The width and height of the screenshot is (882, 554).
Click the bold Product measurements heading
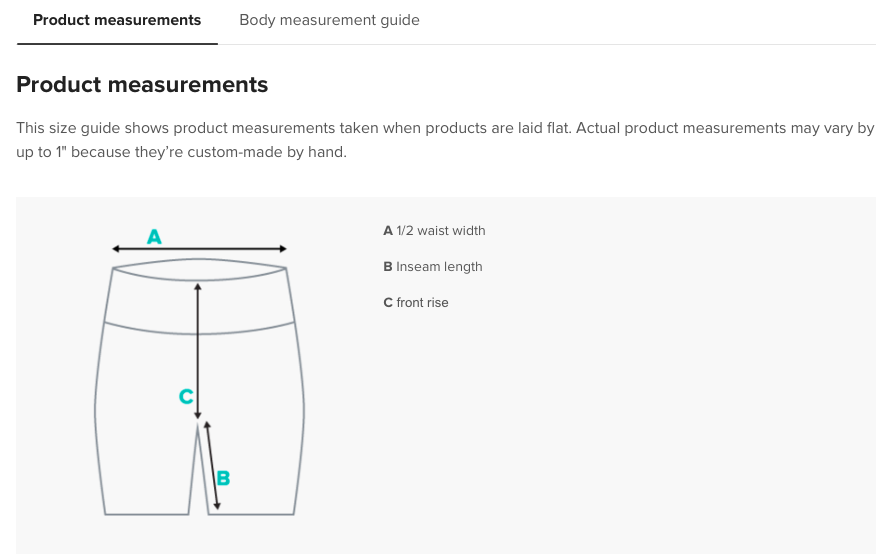click(x=142, y=85)
